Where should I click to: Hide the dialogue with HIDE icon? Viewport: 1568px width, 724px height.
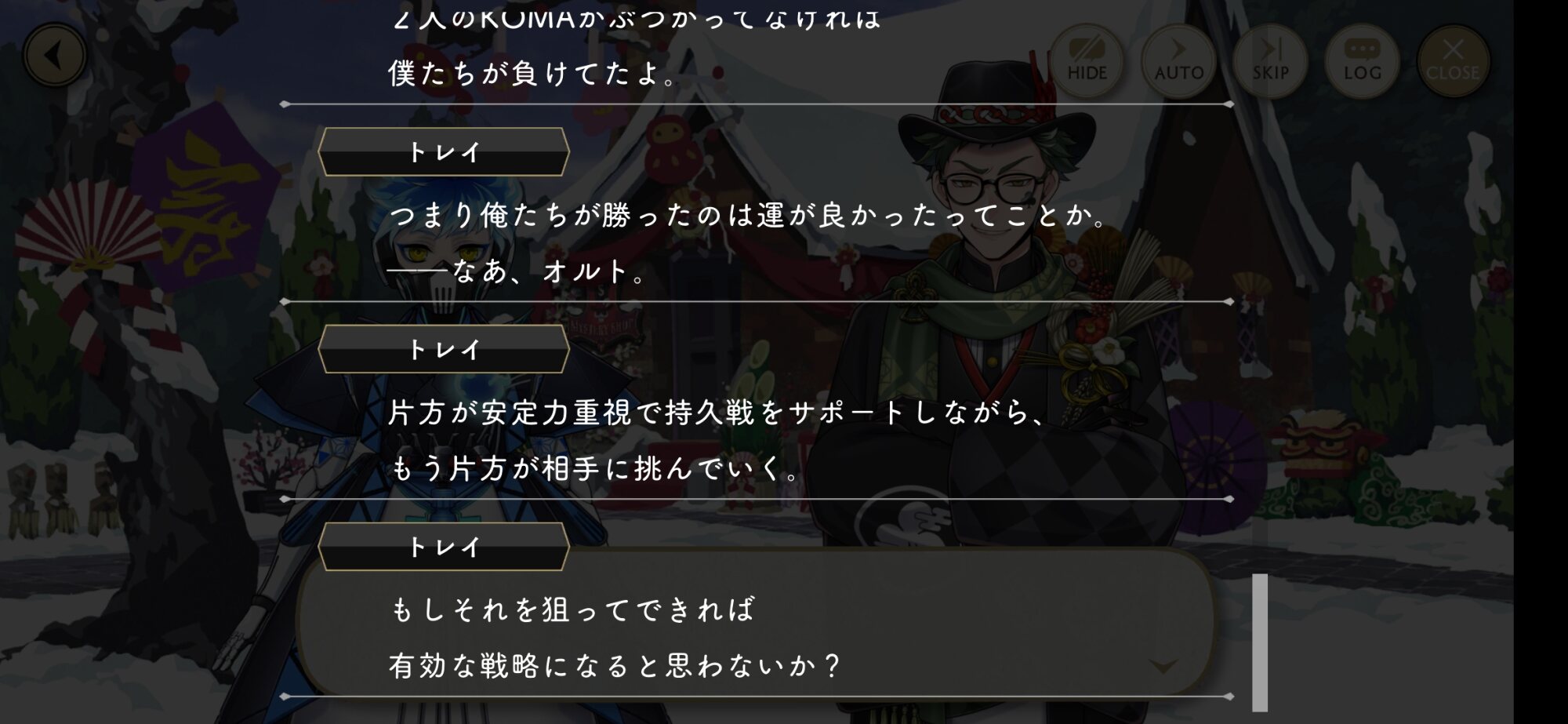click(1087, 61)
